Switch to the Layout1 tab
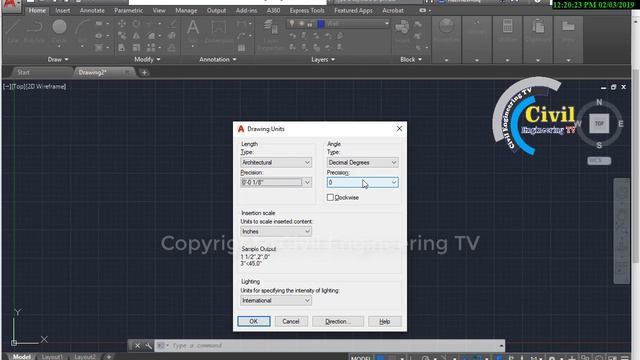 (x=52, y=357)
